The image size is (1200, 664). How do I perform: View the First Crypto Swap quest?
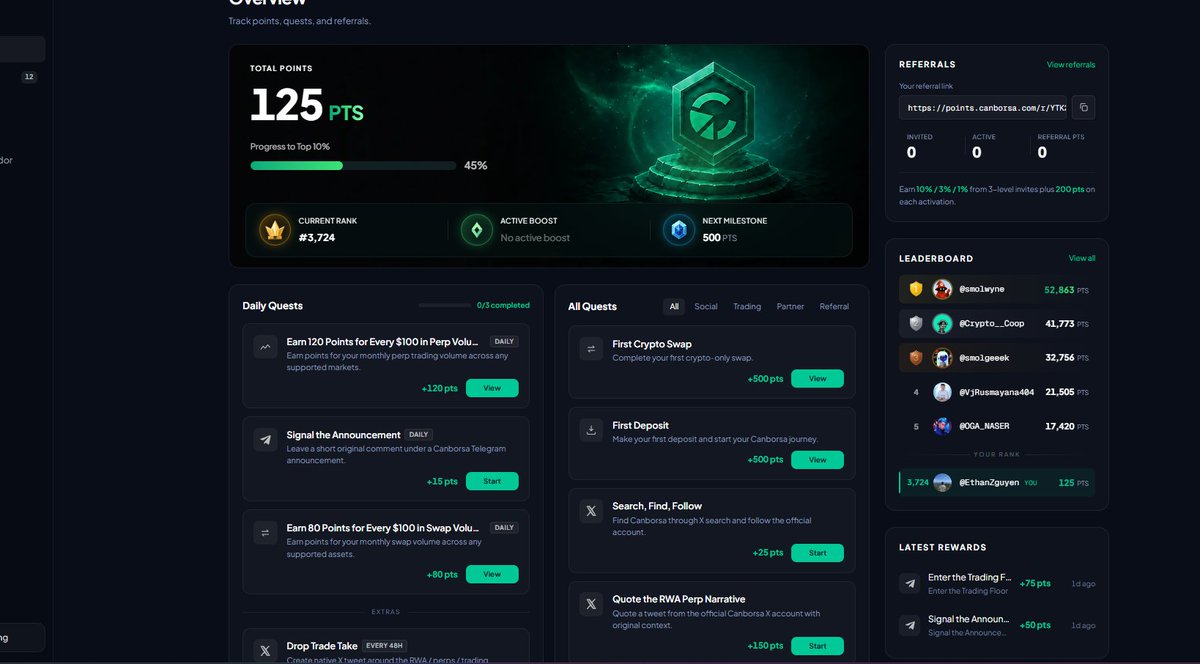coord(817,379)
